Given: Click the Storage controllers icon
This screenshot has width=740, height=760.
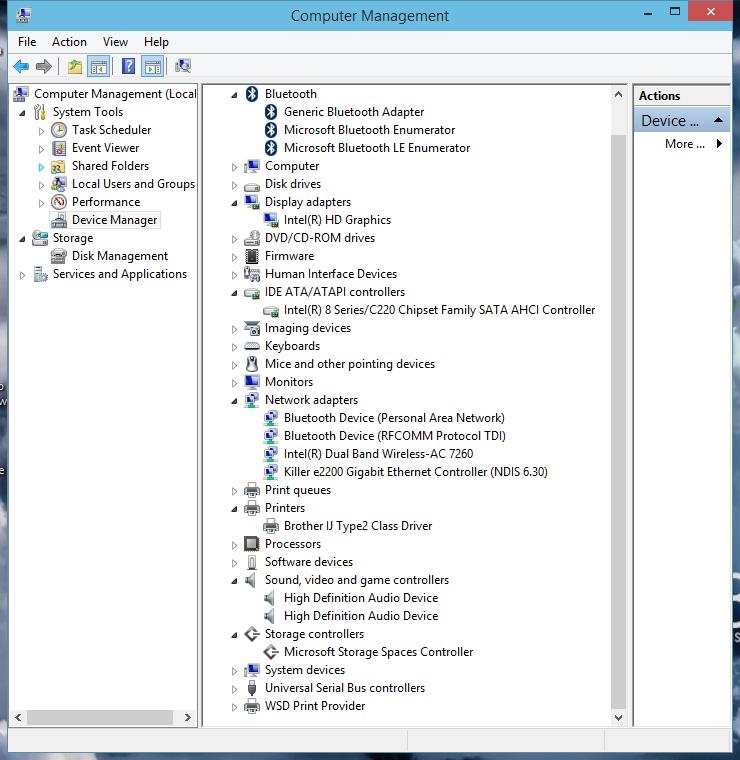Looking at the screenshot, I should tap(252, 634).
